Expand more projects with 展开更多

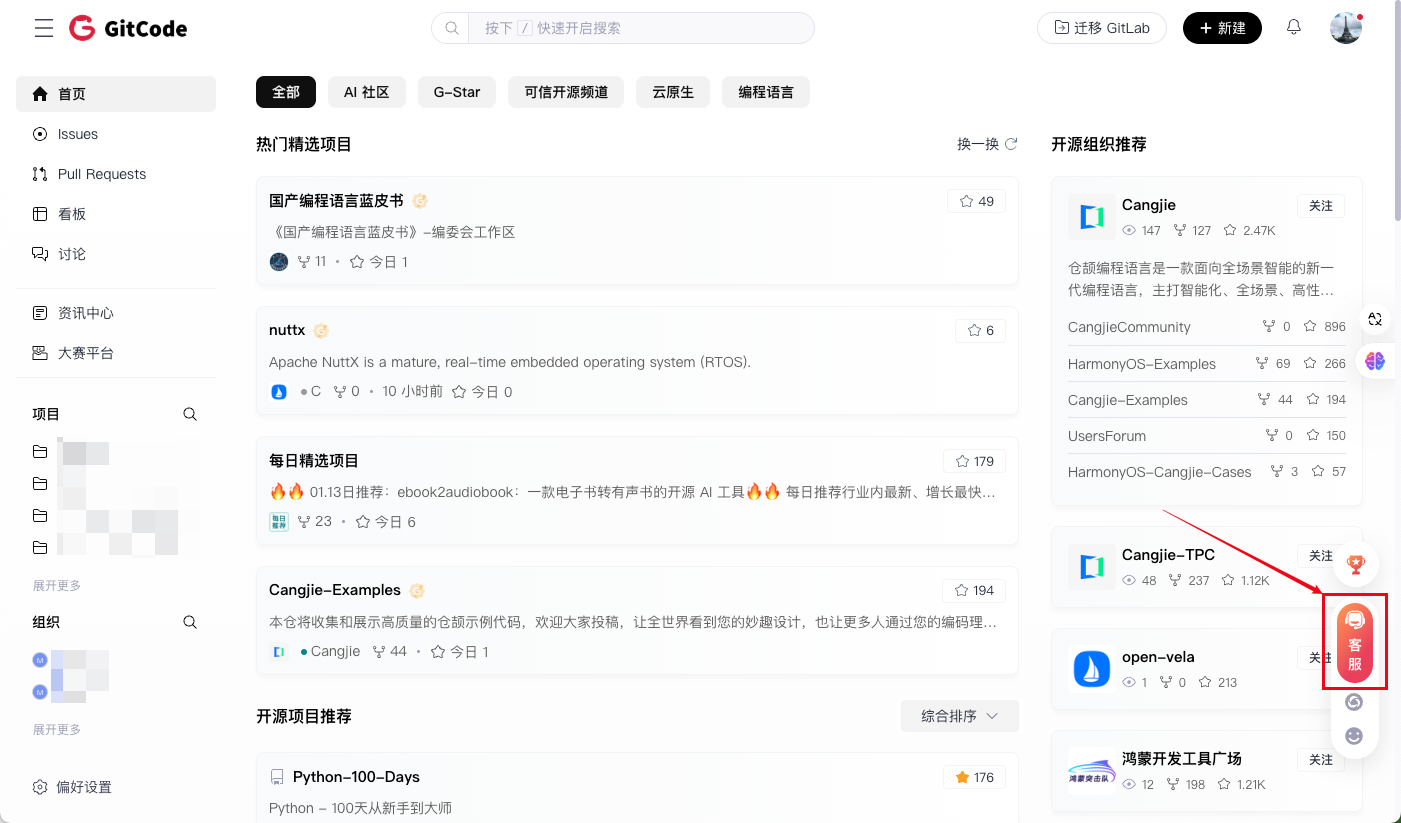[57, 585]
